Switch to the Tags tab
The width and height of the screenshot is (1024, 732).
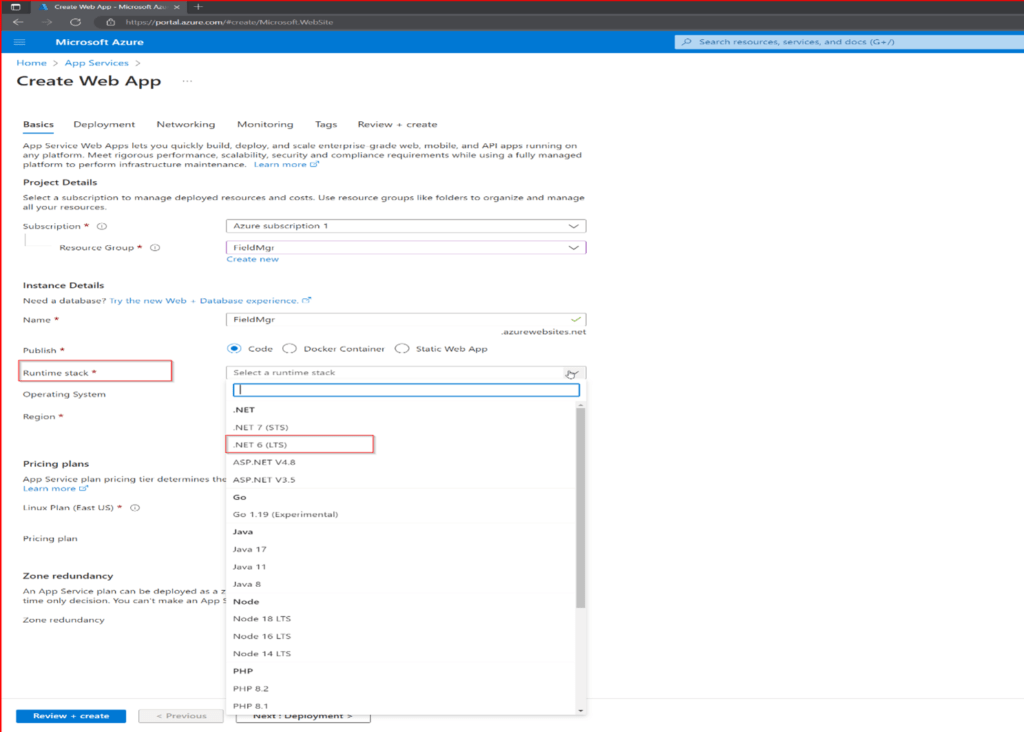point(326,124)
